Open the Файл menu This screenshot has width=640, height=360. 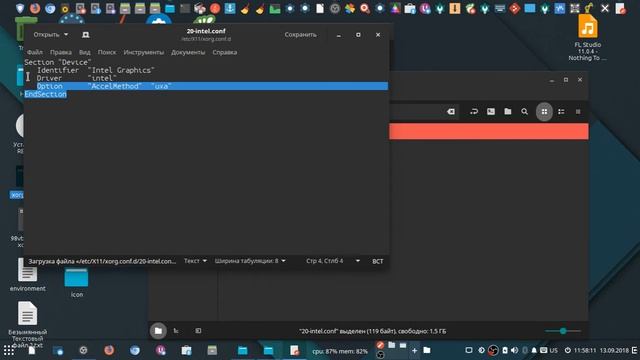click(35, 52)
